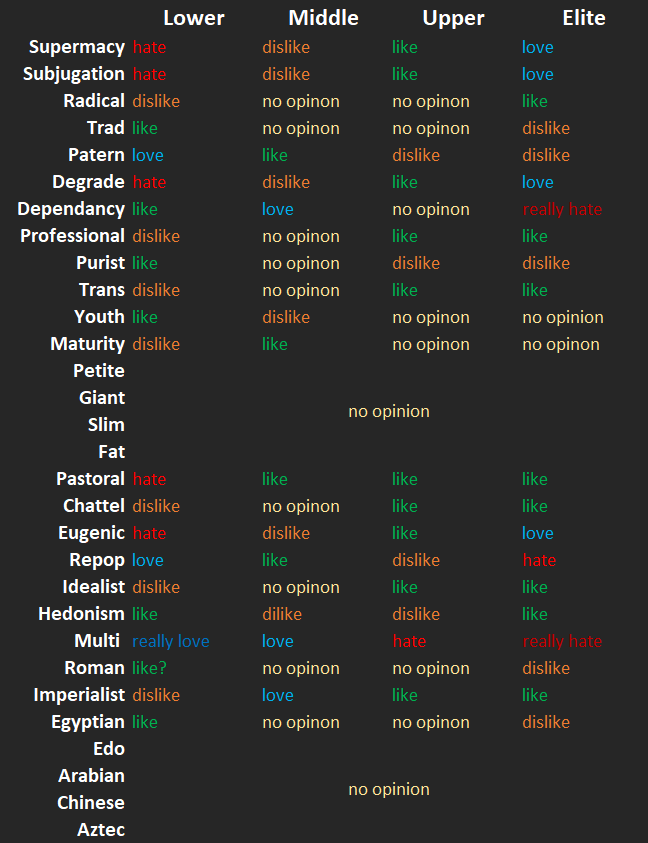Click the red "hate" in Repop row
The width and height of the screenshot is (648, 843).
pos(539,560)
